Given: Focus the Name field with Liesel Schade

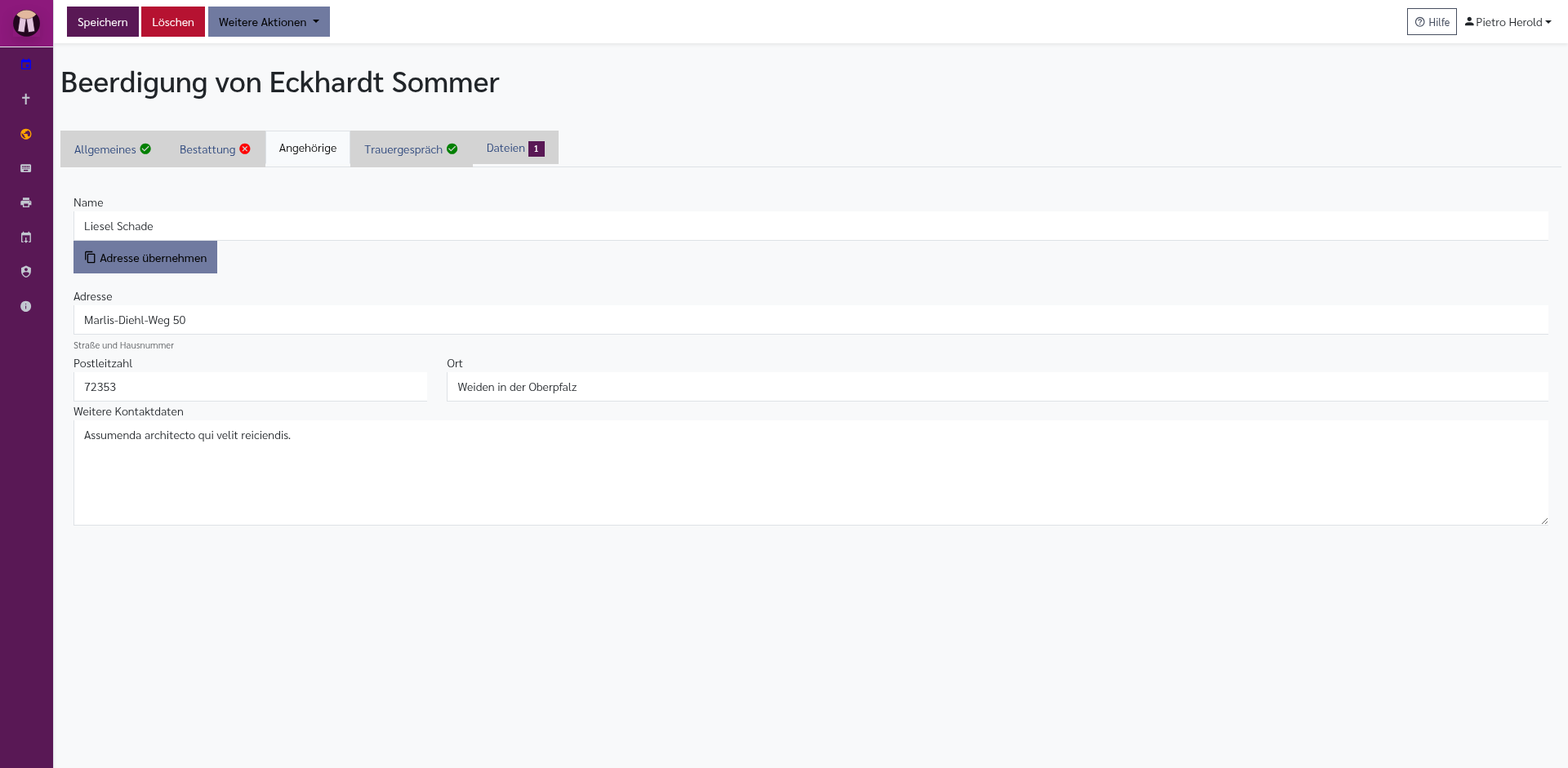Looking at the screenshot, I should [811, 226].
